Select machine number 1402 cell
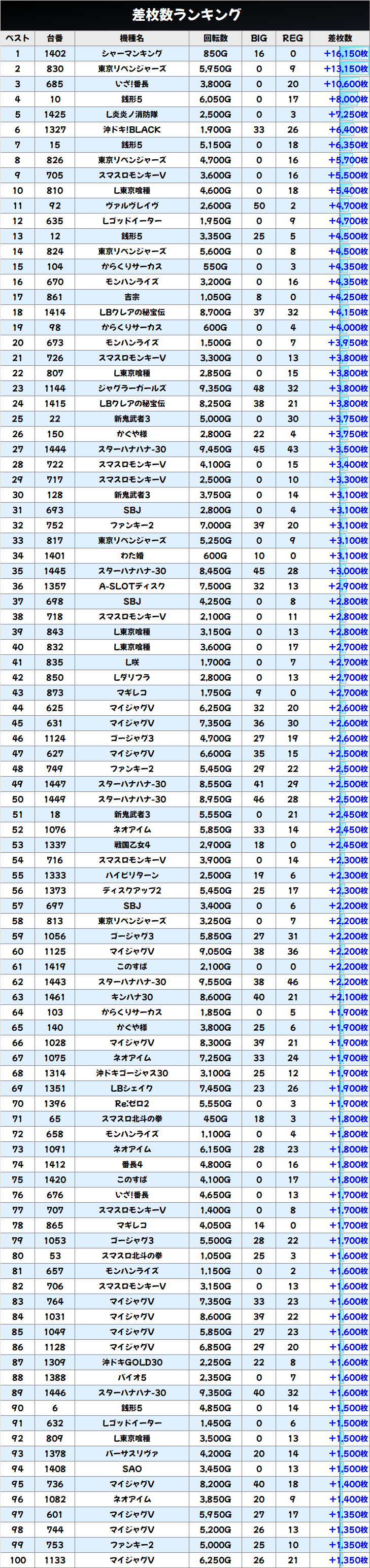370x1568 pixels. click(55, 54)
